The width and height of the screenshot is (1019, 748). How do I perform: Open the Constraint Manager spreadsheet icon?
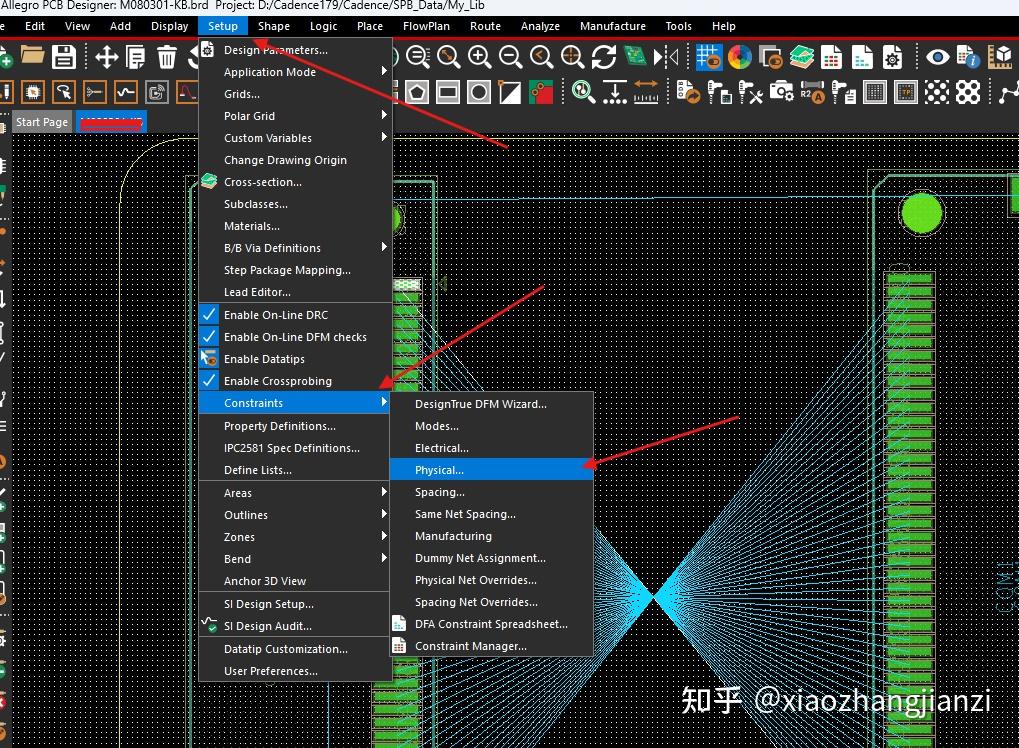(x=831, y=57)
